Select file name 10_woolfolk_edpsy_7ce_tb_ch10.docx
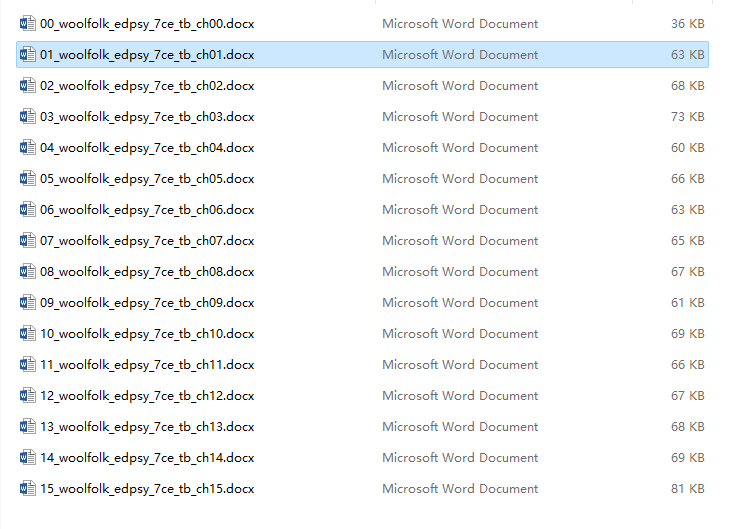Screen dimensions: 756x529 pos(147,334)
